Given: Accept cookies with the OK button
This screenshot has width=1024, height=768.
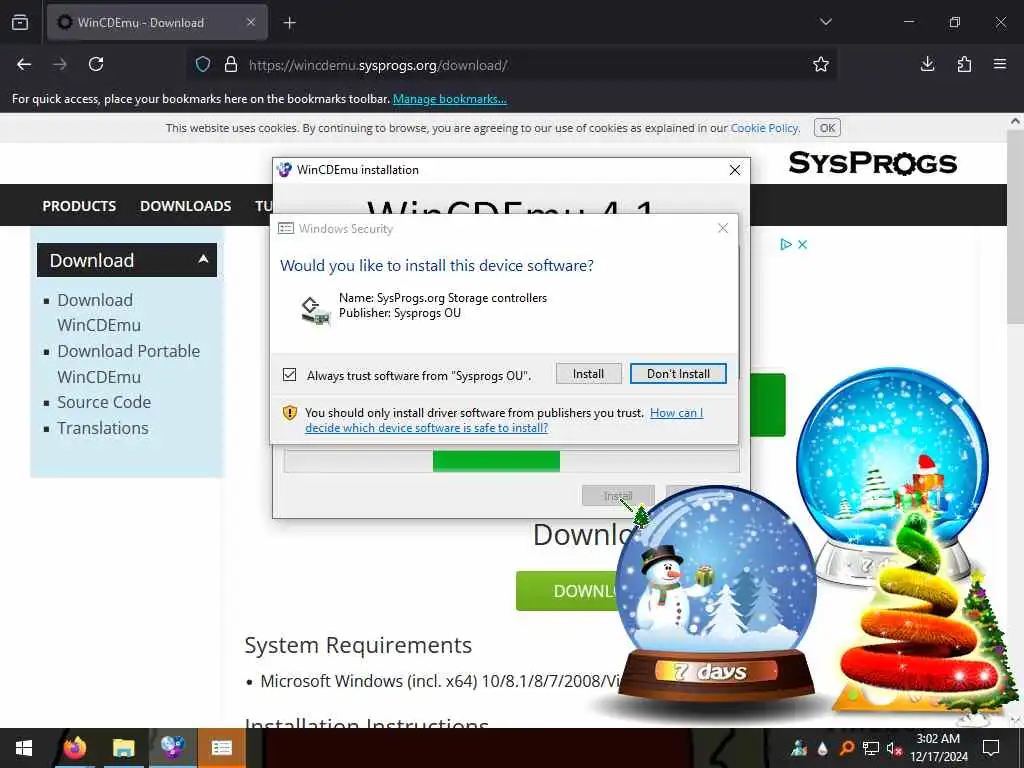Looking at the screenshot, I should (827, 128).
